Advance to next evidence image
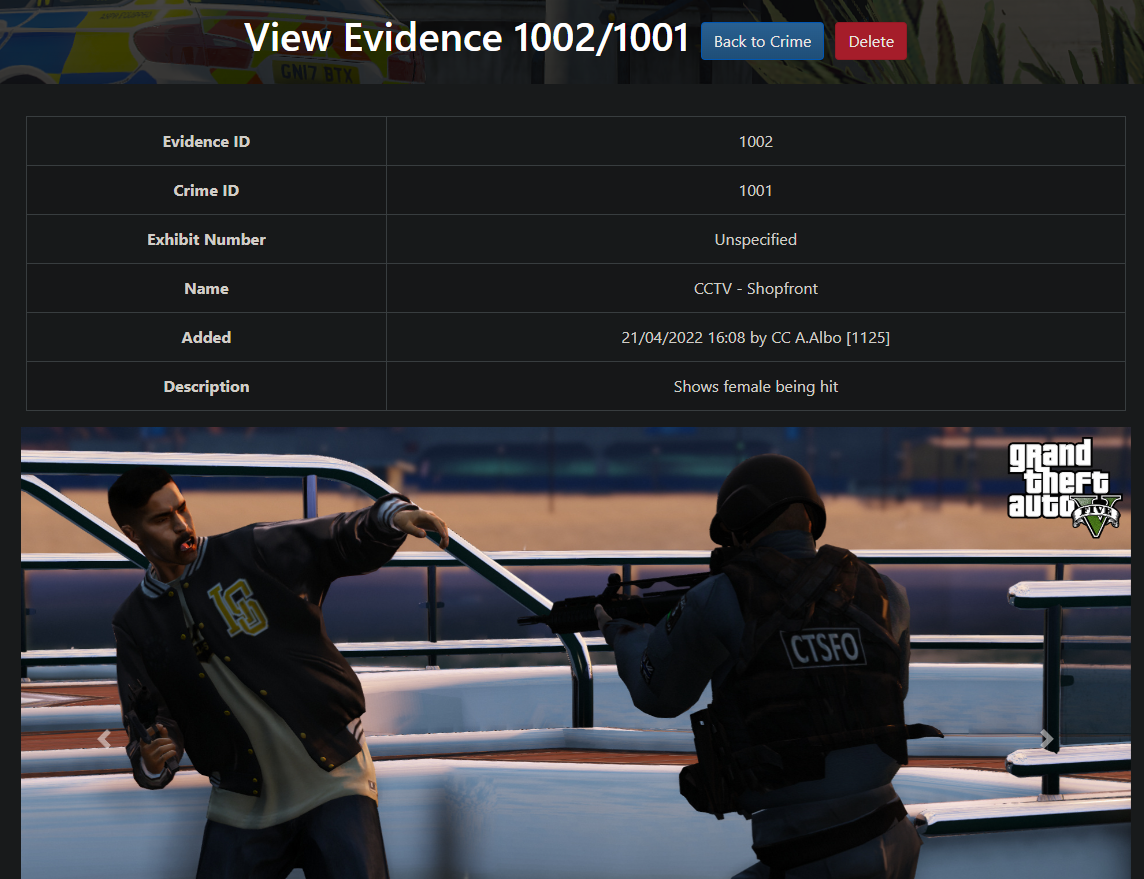Viewport: 1144px width, 879px height. click(x=1046, y=739)
